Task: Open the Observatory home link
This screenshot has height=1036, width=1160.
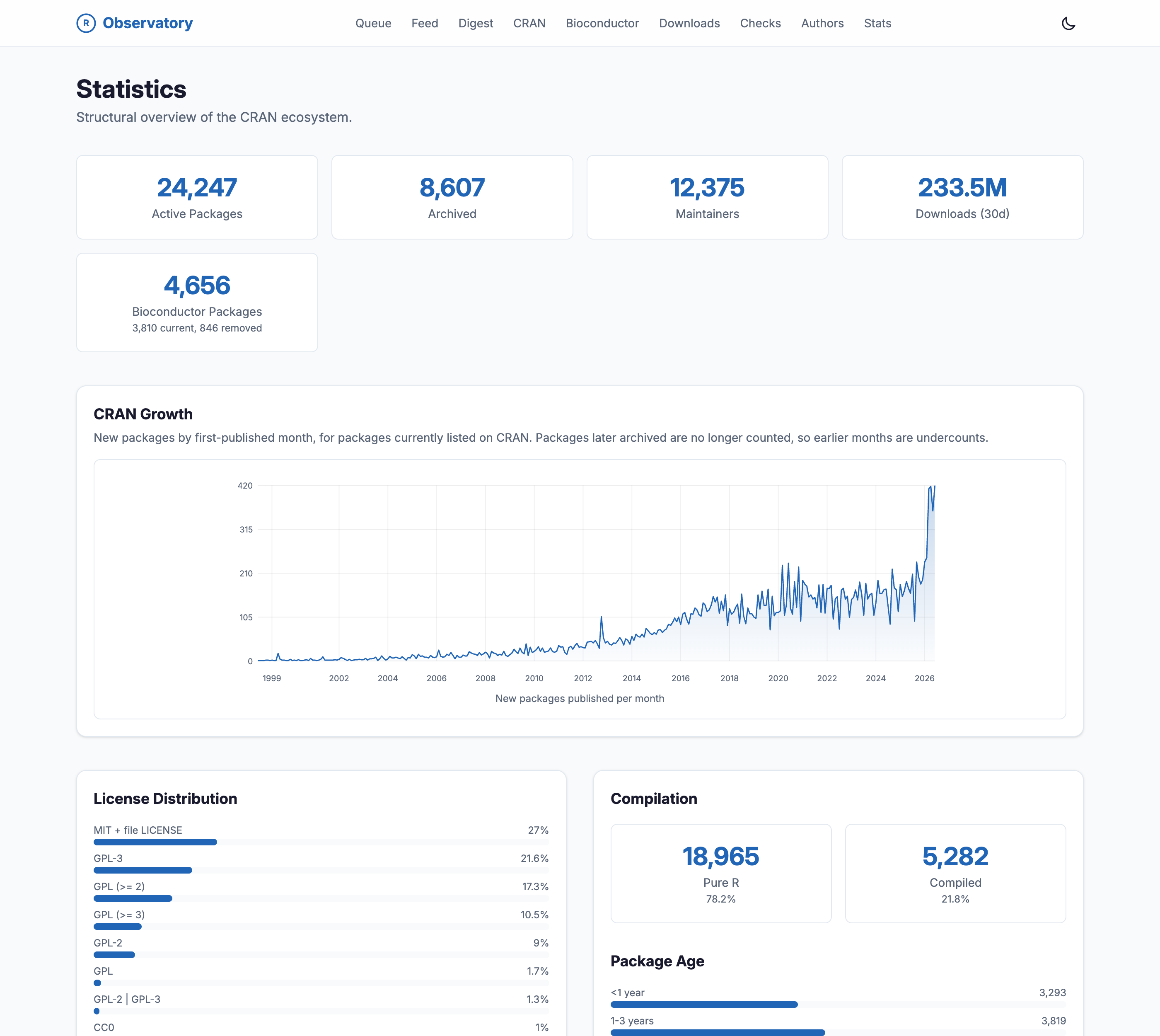Action: (134, 23)
